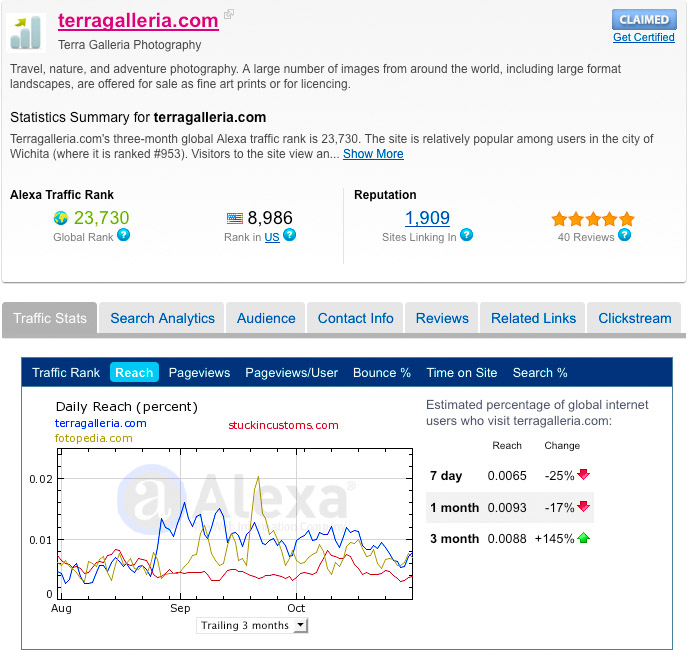This screenshot has width=689, height=650.
Task: Click the fotopedia.com chart legend label
Action: point(94,438)
